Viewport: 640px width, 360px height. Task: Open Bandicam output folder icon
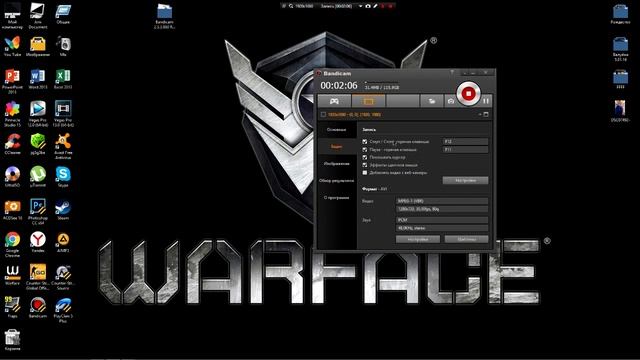point(431,101)
